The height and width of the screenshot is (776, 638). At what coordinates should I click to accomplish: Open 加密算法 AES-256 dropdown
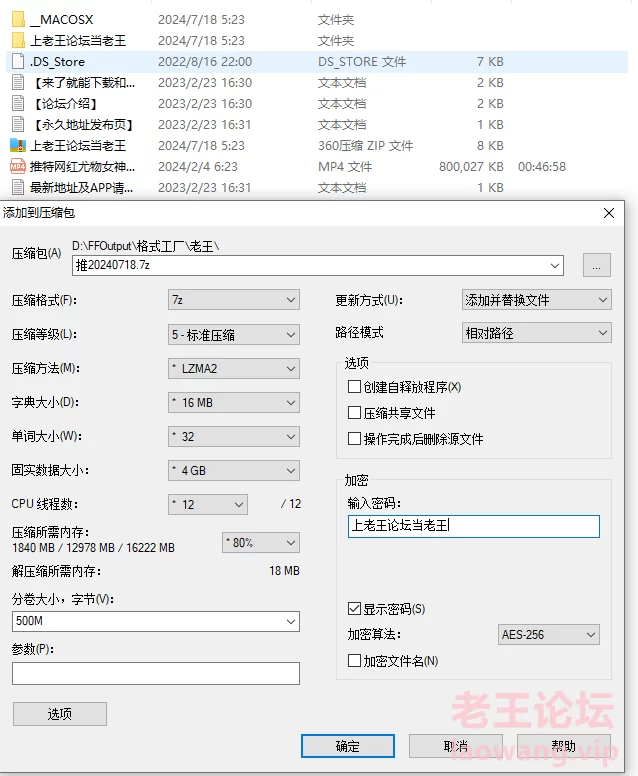548,634
